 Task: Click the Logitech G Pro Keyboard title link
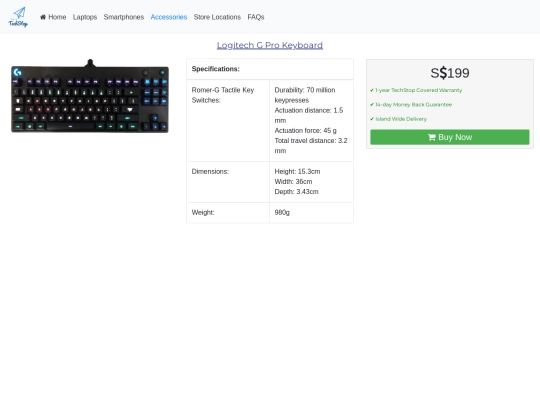pos(270,45)
